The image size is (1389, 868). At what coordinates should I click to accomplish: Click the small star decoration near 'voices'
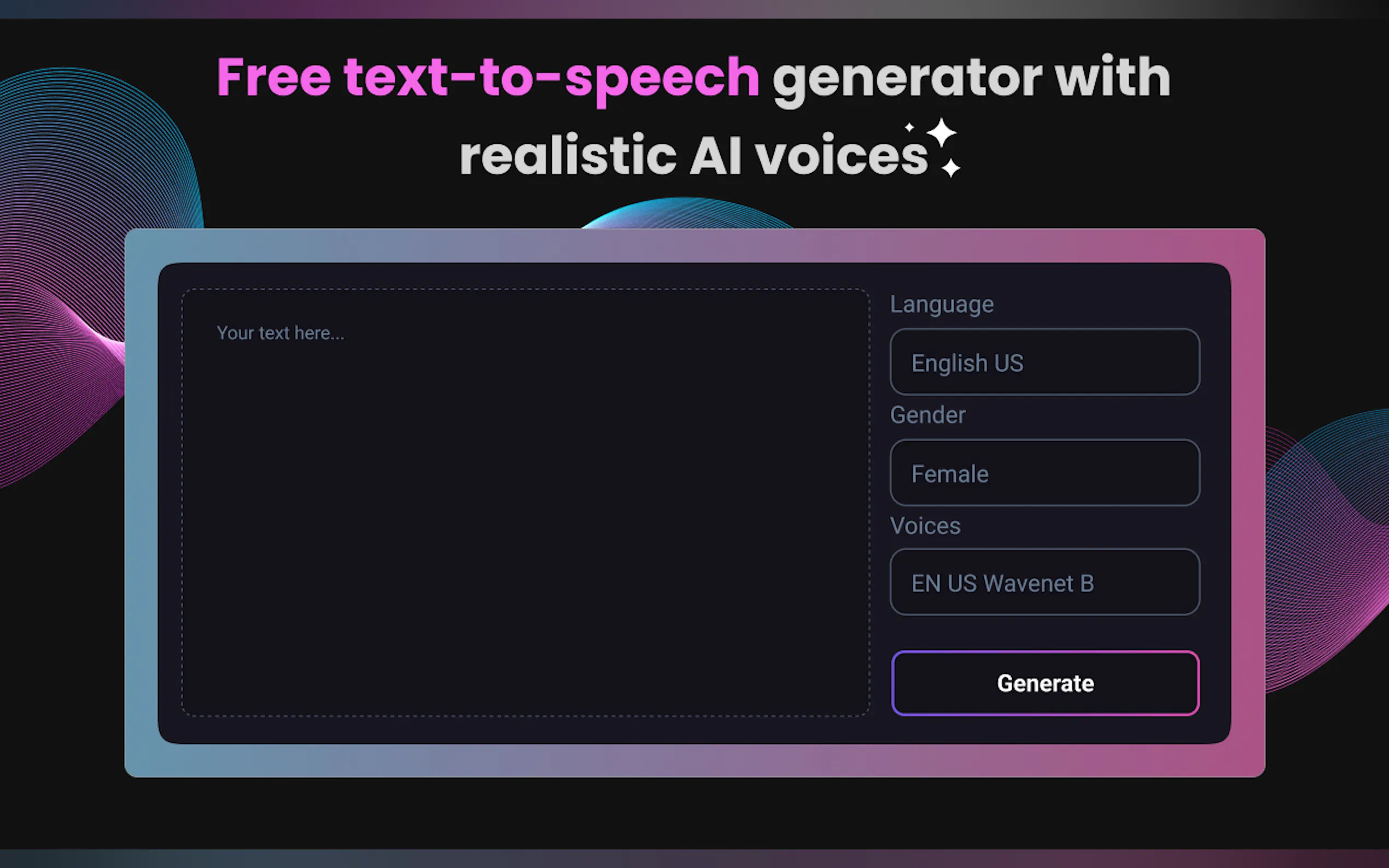click(x=910, y=127)
